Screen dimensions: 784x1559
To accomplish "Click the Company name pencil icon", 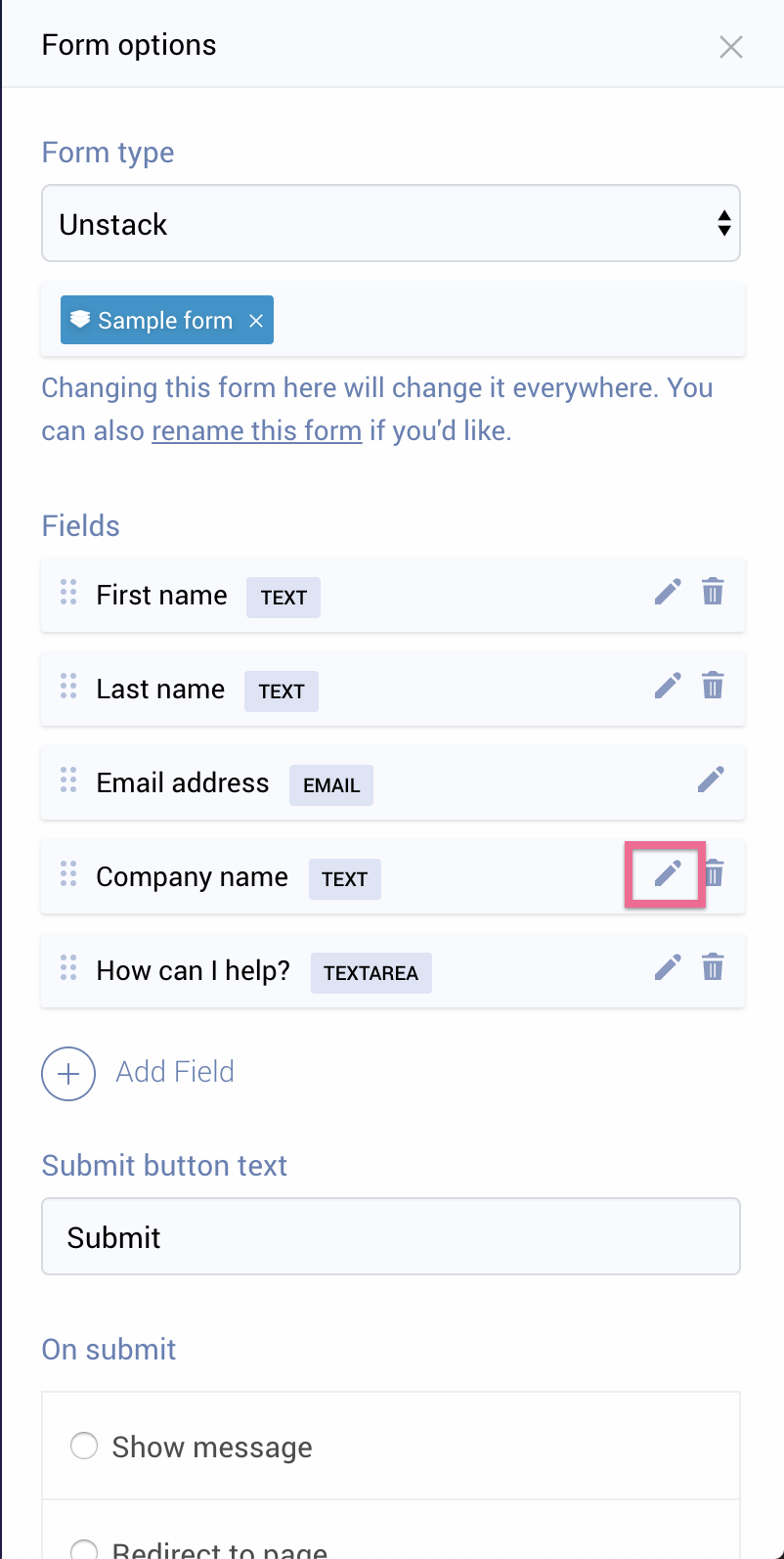I will click(x=668, y=873).
